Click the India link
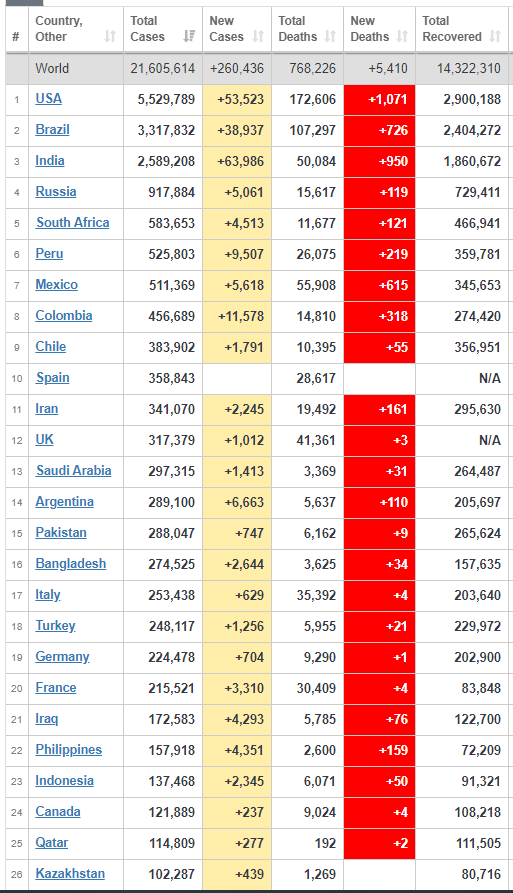Image resolution: width=513 pixels, height=893 pixels. click(x=50, y=161)
